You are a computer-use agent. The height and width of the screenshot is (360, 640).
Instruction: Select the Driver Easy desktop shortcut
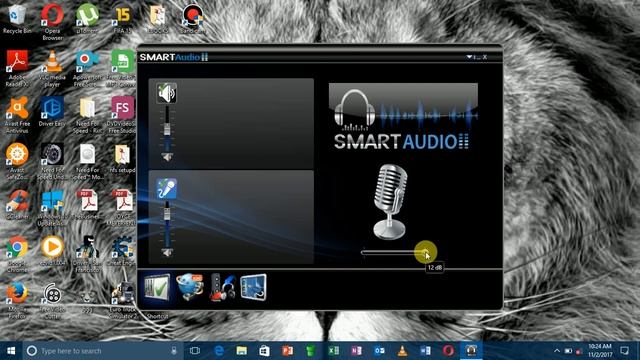tap(52, 112)
